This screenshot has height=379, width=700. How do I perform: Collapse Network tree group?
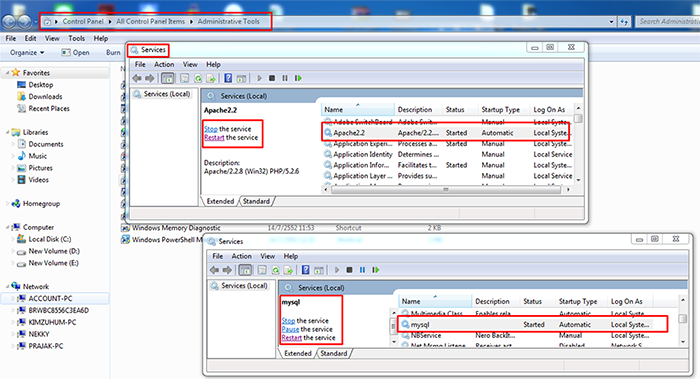coord(7,287)
